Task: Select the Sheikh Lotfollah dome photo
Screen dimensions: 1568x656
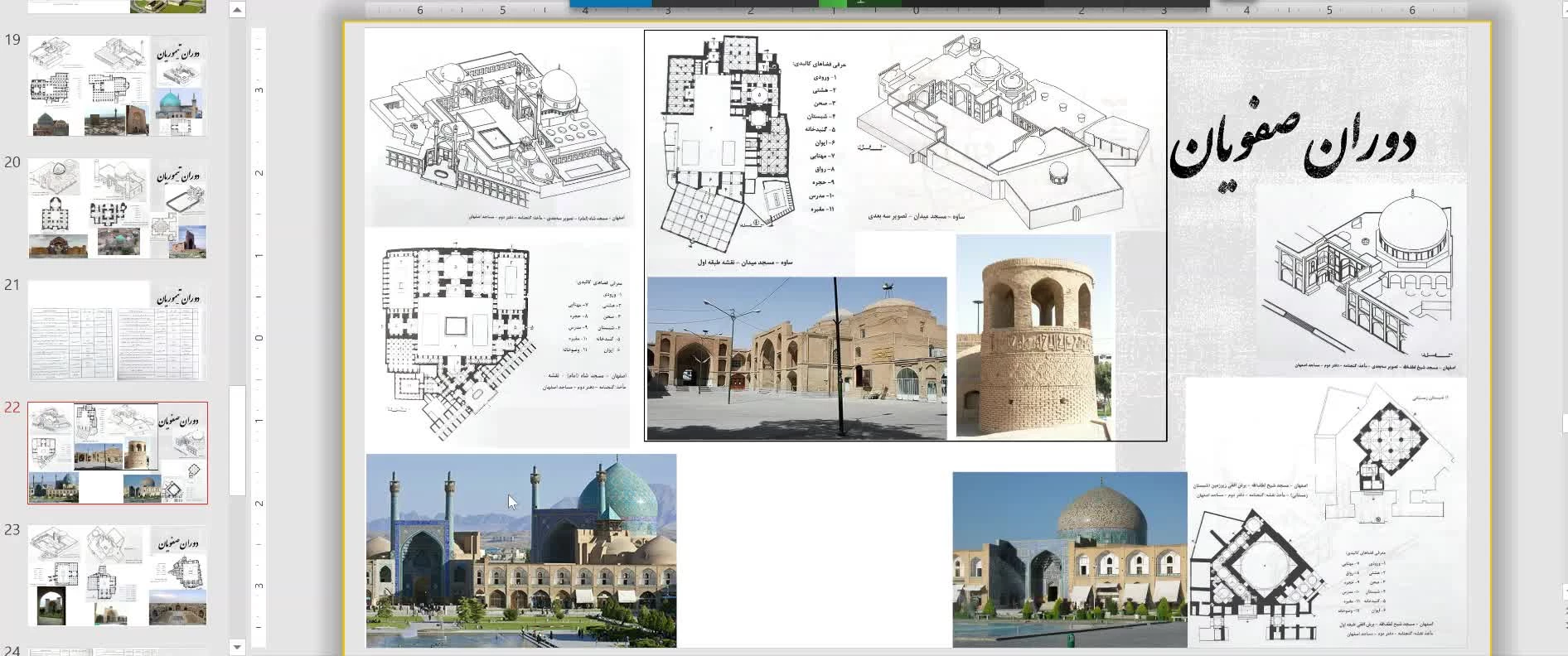Action: [x=1070, y=559]
